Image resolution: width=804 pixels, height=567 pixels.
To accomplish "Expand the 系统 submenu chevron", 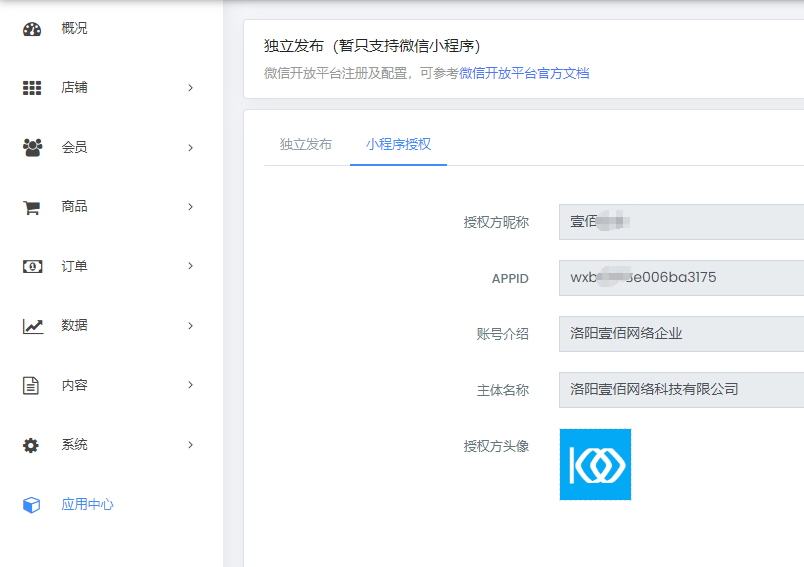I will pos(190,445).
